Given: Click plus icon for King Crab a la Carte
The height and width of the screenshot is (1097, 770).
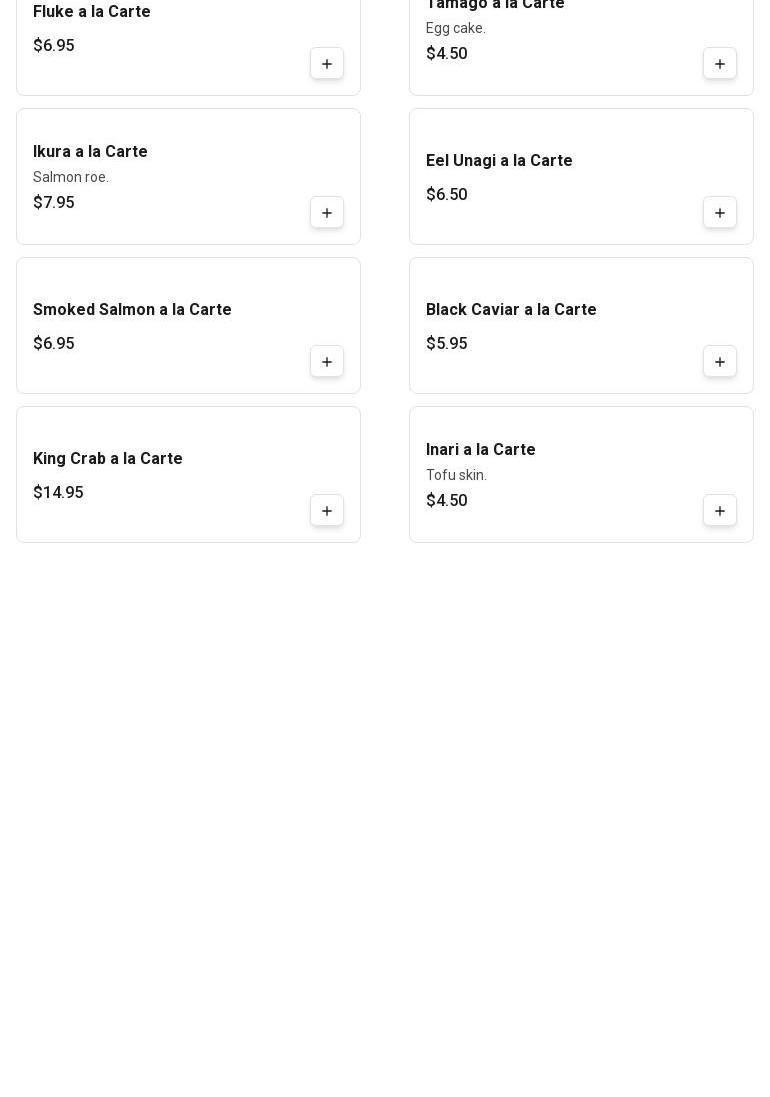Looking at the screenshot, I should pos(327,511).
